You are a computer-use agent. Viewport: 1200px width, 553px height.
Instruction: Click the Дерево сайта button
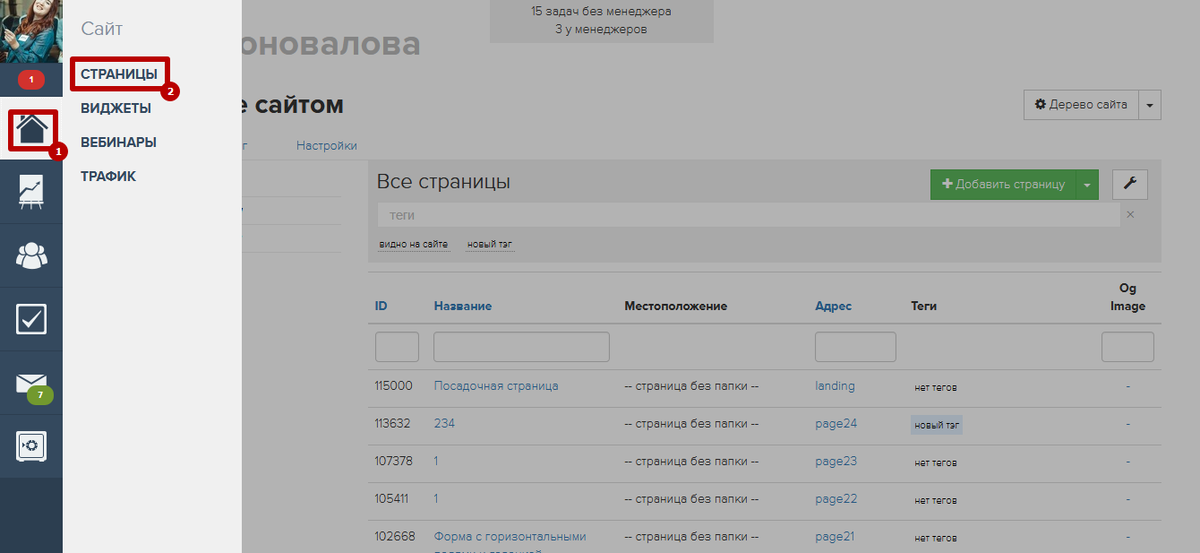1081,105
